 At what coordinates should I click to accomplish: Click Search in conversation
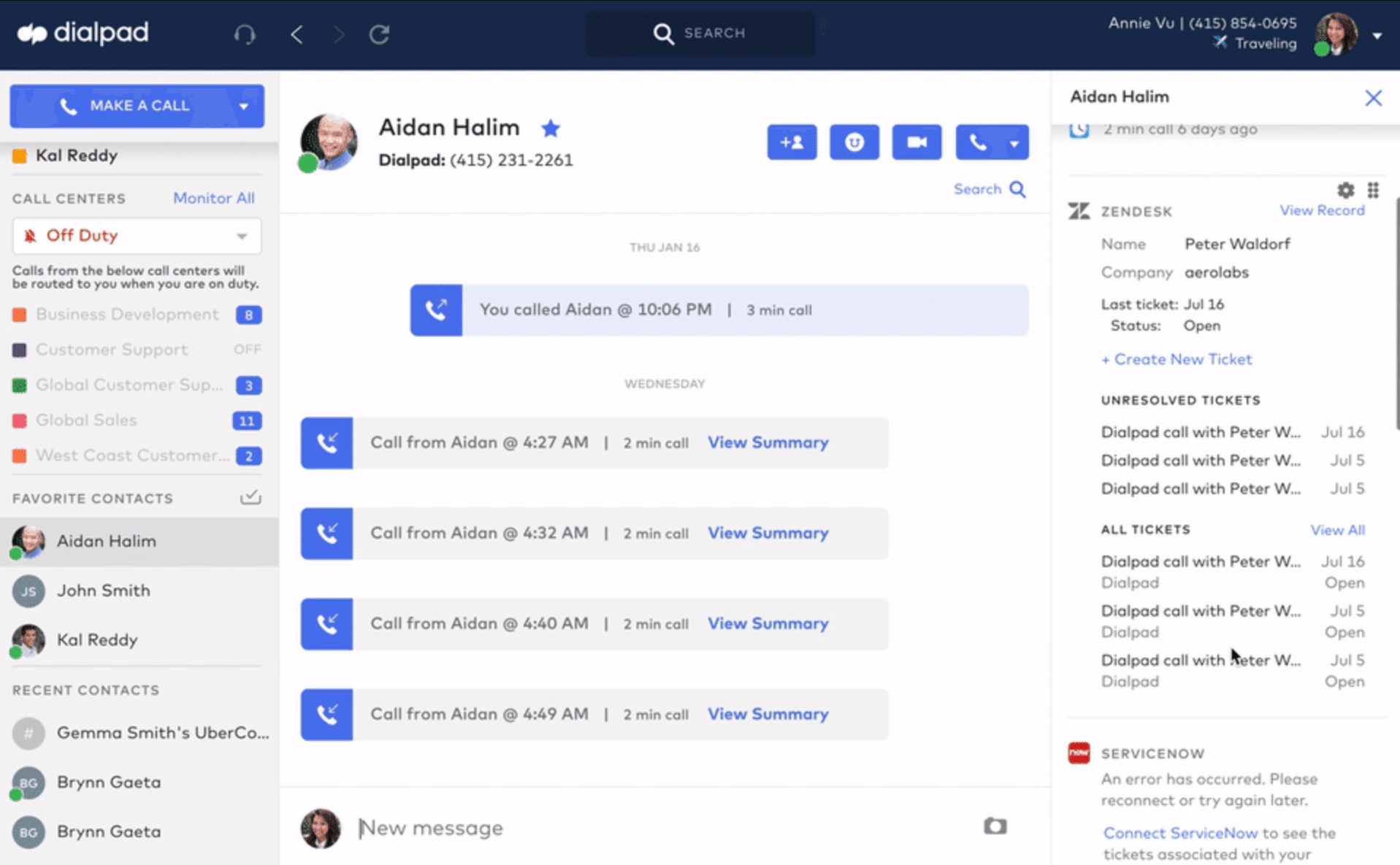click(x=990, y=190)
